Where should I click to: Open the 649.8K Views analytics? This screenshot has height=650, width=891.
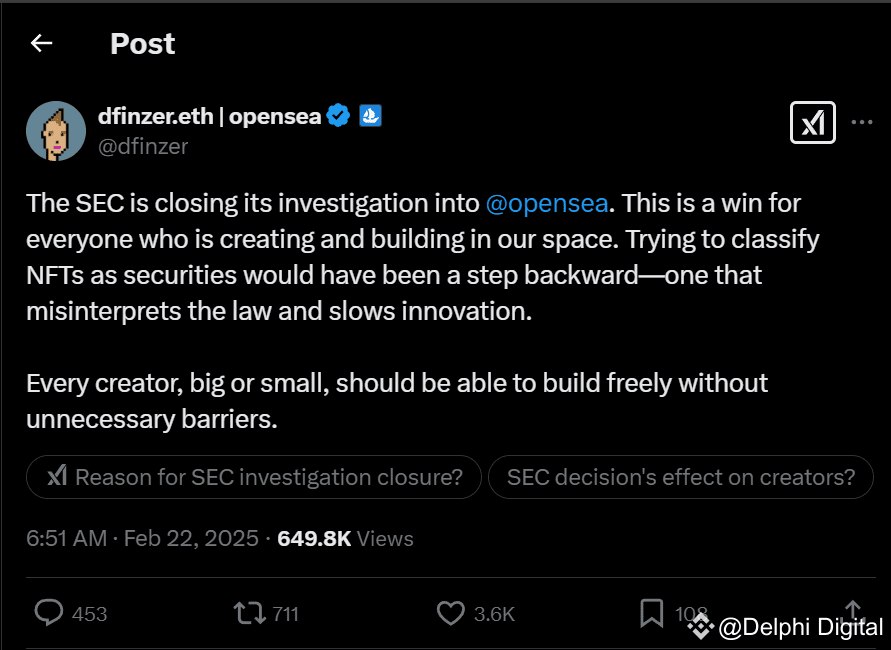(345, 538)
